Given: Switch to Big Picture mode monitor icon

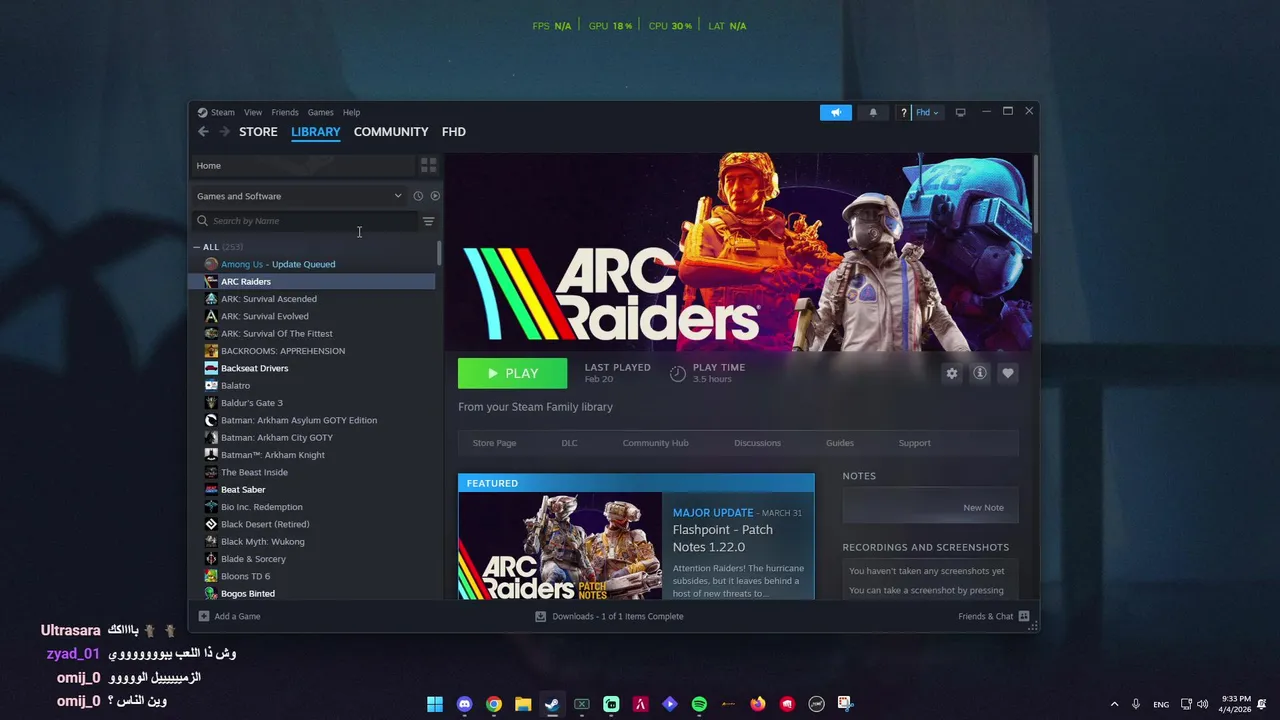Looking at the screenshot, I should coord(960,113).
